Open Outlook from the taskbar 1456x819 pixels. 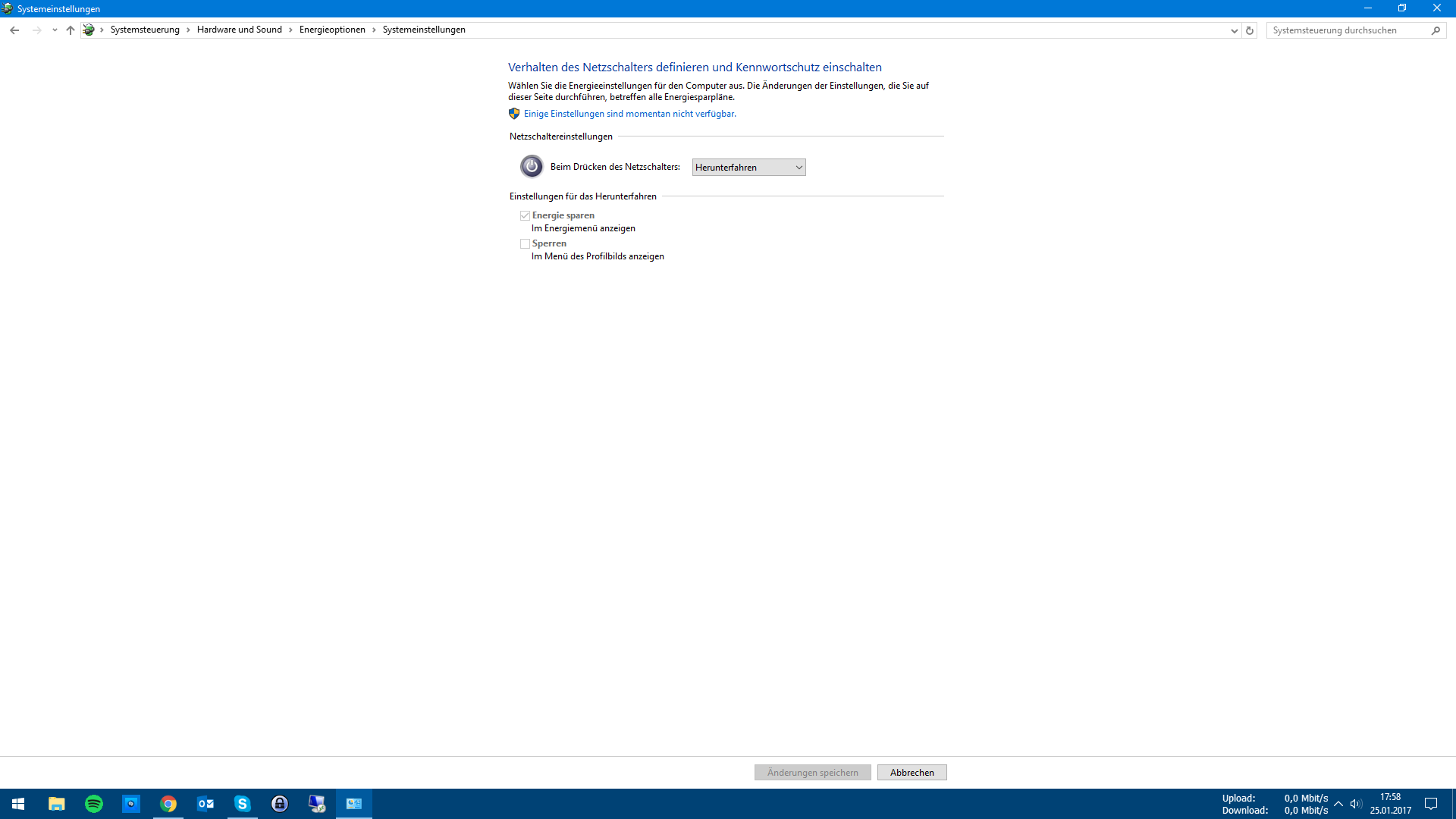pyautogui.click(x=206, y=804)
